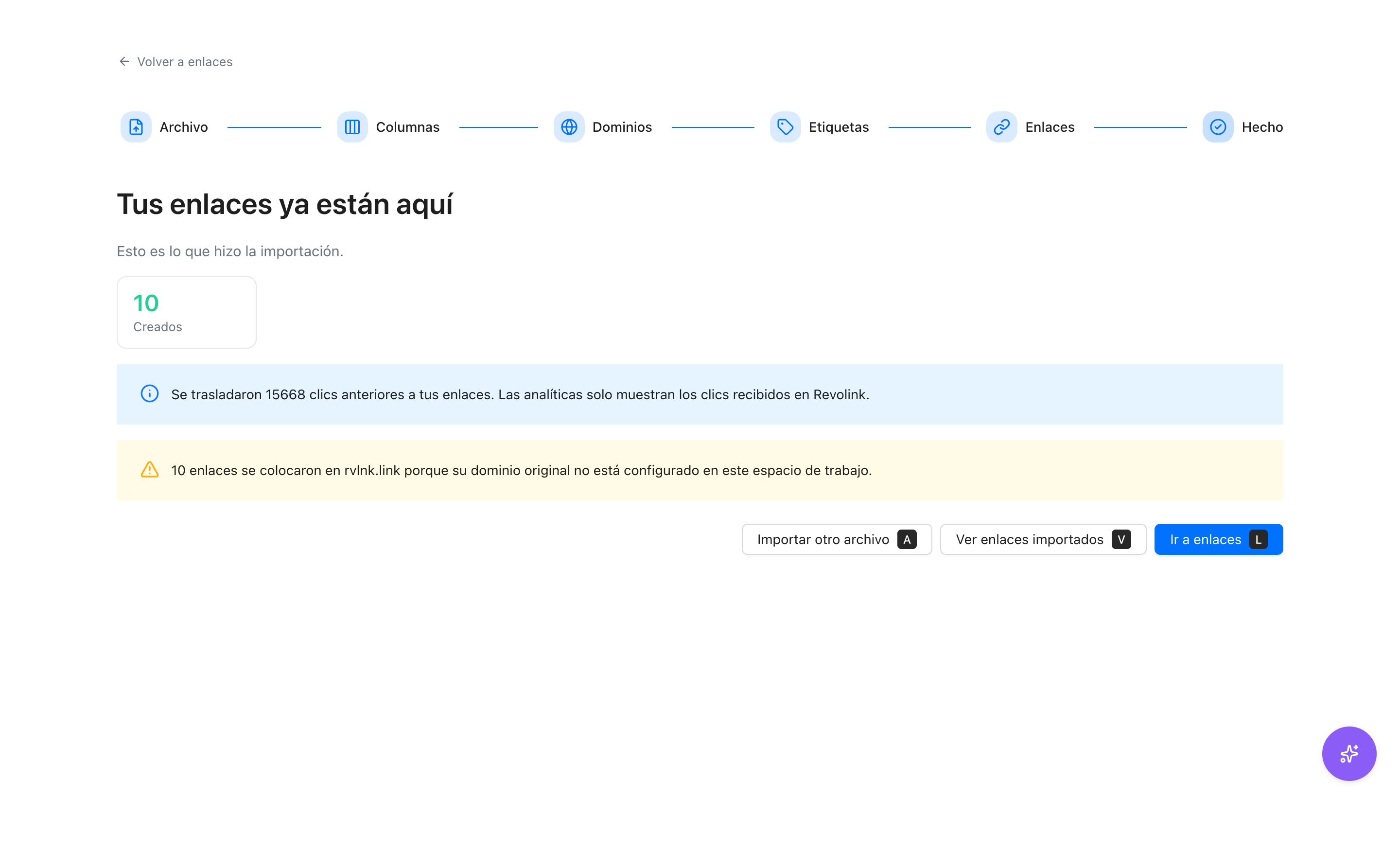Click the Archivo file upload step icon
The width and height of the screenshot is (1400, 851).
coord(136,127)
